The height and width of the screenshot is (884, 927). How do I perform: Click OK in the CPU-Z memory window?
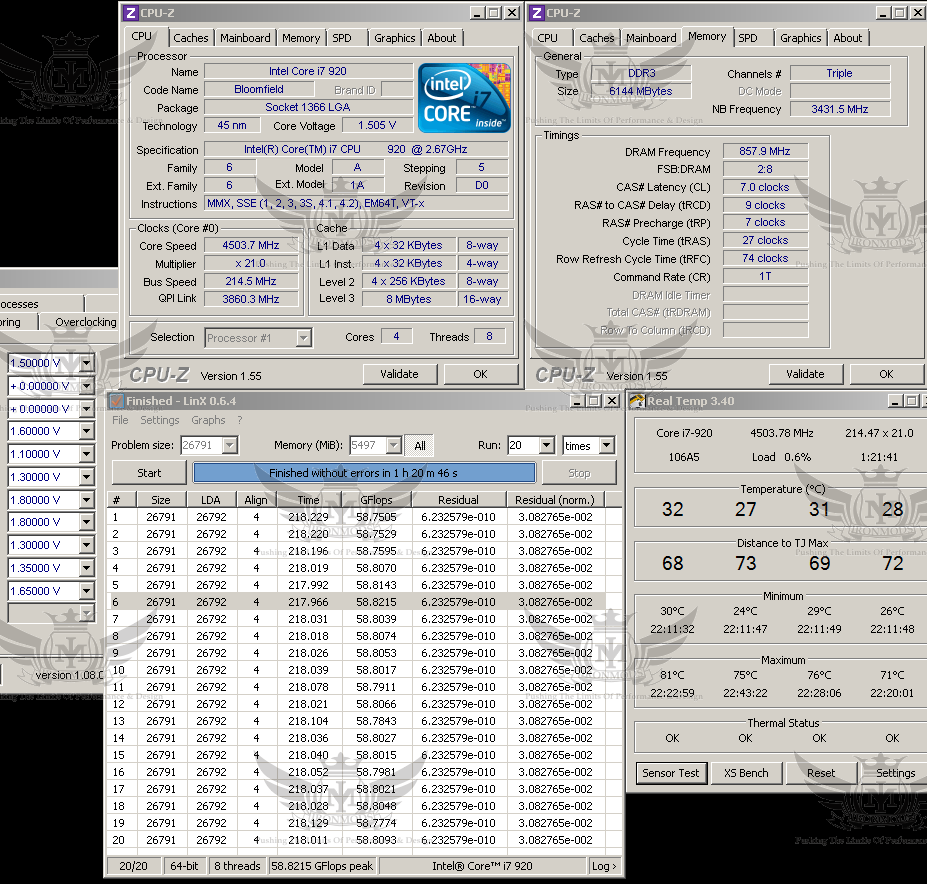point(886,374)
